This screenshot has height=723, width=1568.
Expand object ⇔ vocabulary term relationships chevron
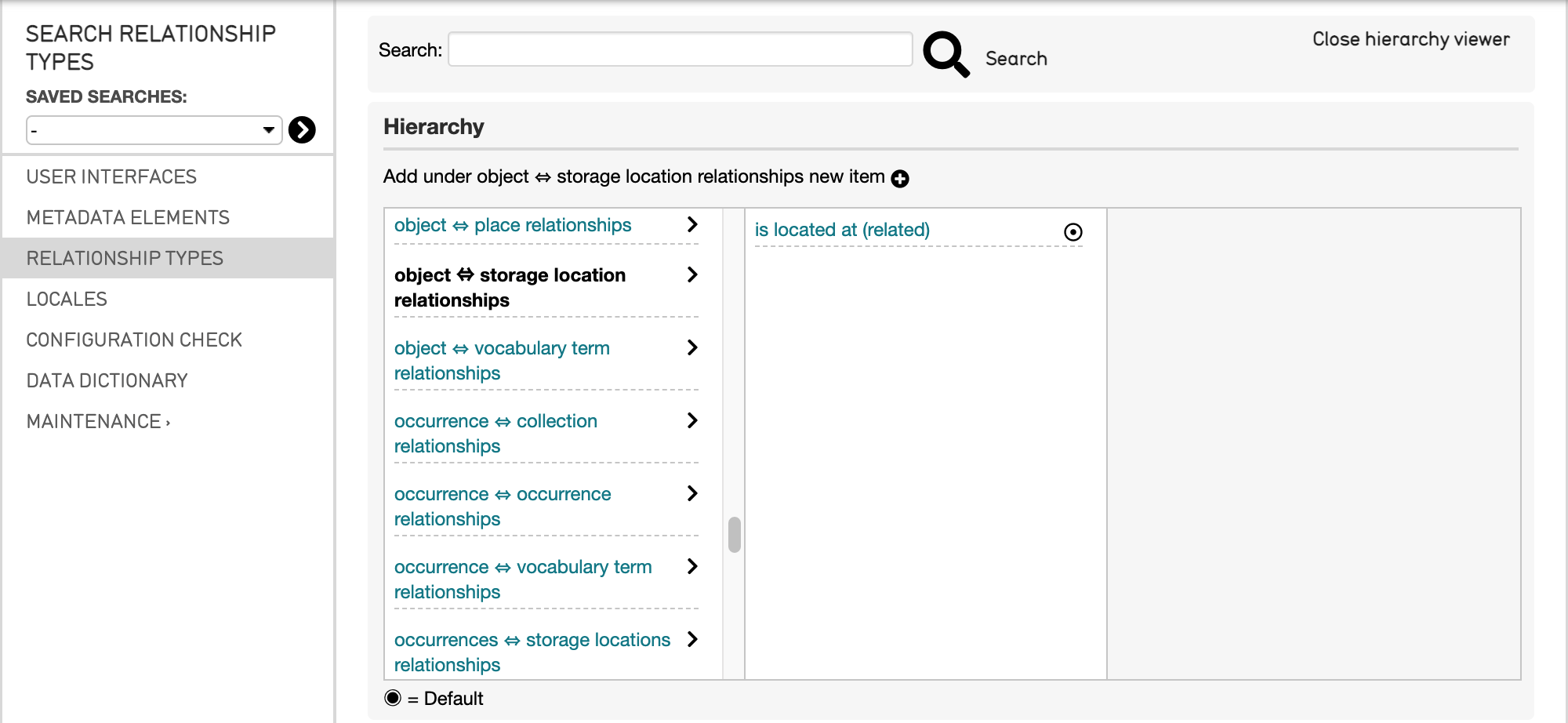click(691, 348)
